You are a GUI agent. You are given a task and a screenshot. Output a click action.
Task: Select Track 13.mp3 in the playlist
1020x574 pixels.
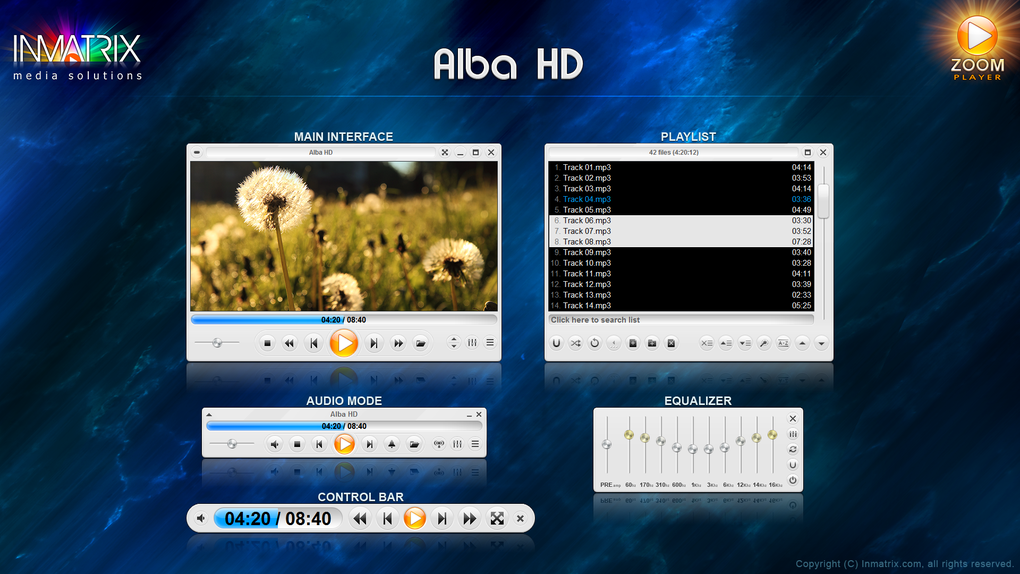(680, 295)
